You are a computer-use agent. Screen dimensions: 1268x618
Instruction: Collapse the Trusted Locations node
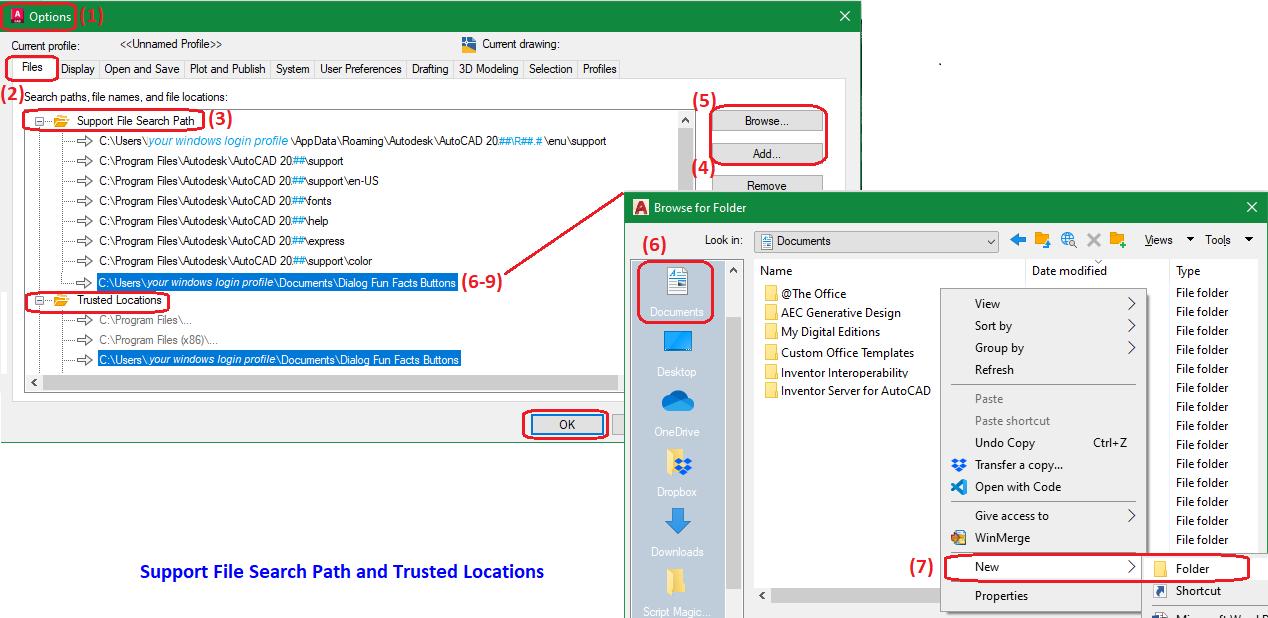39,300
